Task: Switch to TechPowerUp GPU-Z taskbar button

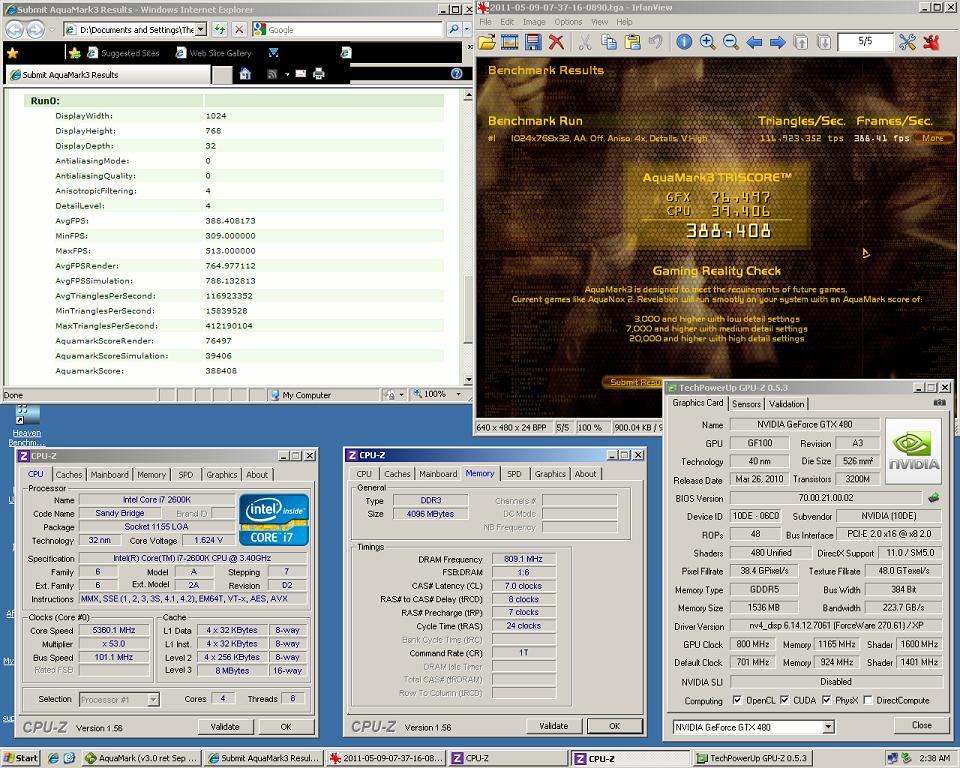Action: click(752, 758)
